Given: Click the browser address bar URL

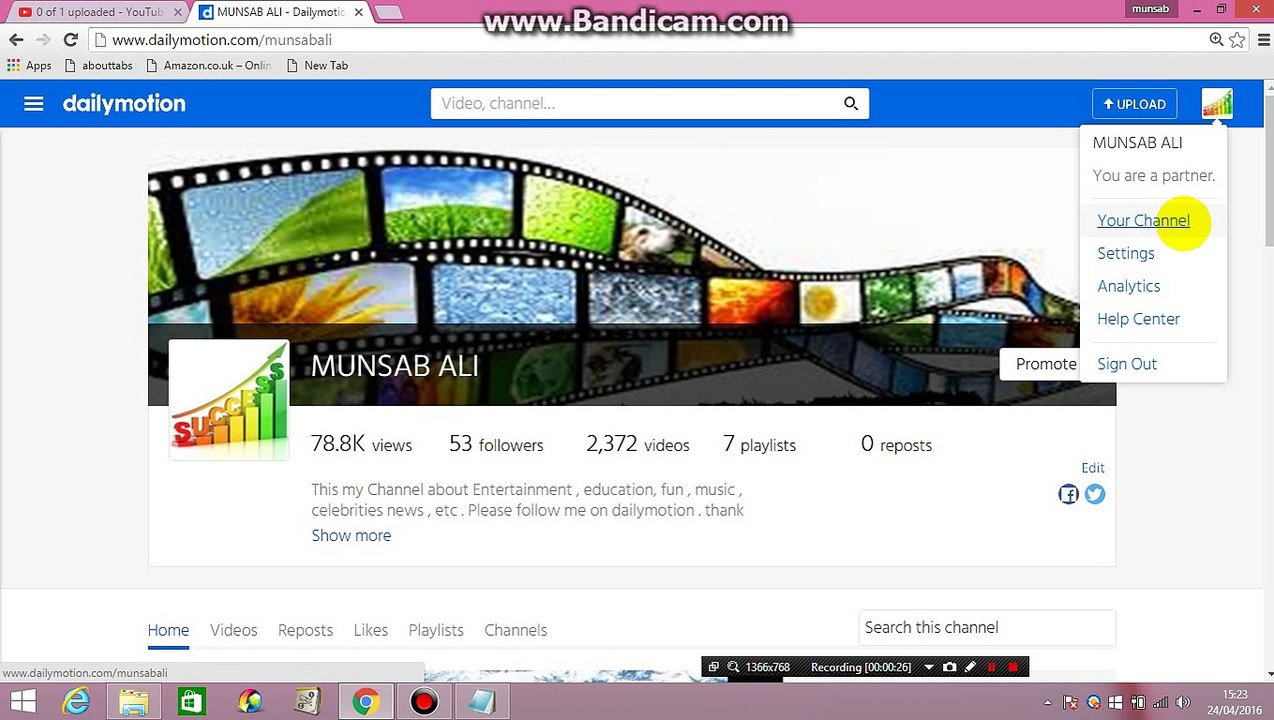Looking at the screenshot, I should click(x=222, y=40).
